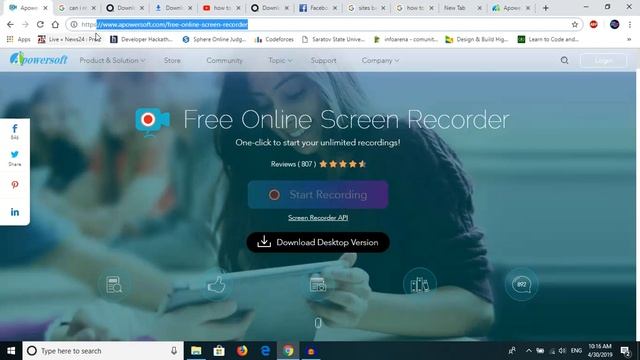Switch to the YouTube 'how to' tab
The width and height of the screenshot is (640, 360).
pos(222,8)
